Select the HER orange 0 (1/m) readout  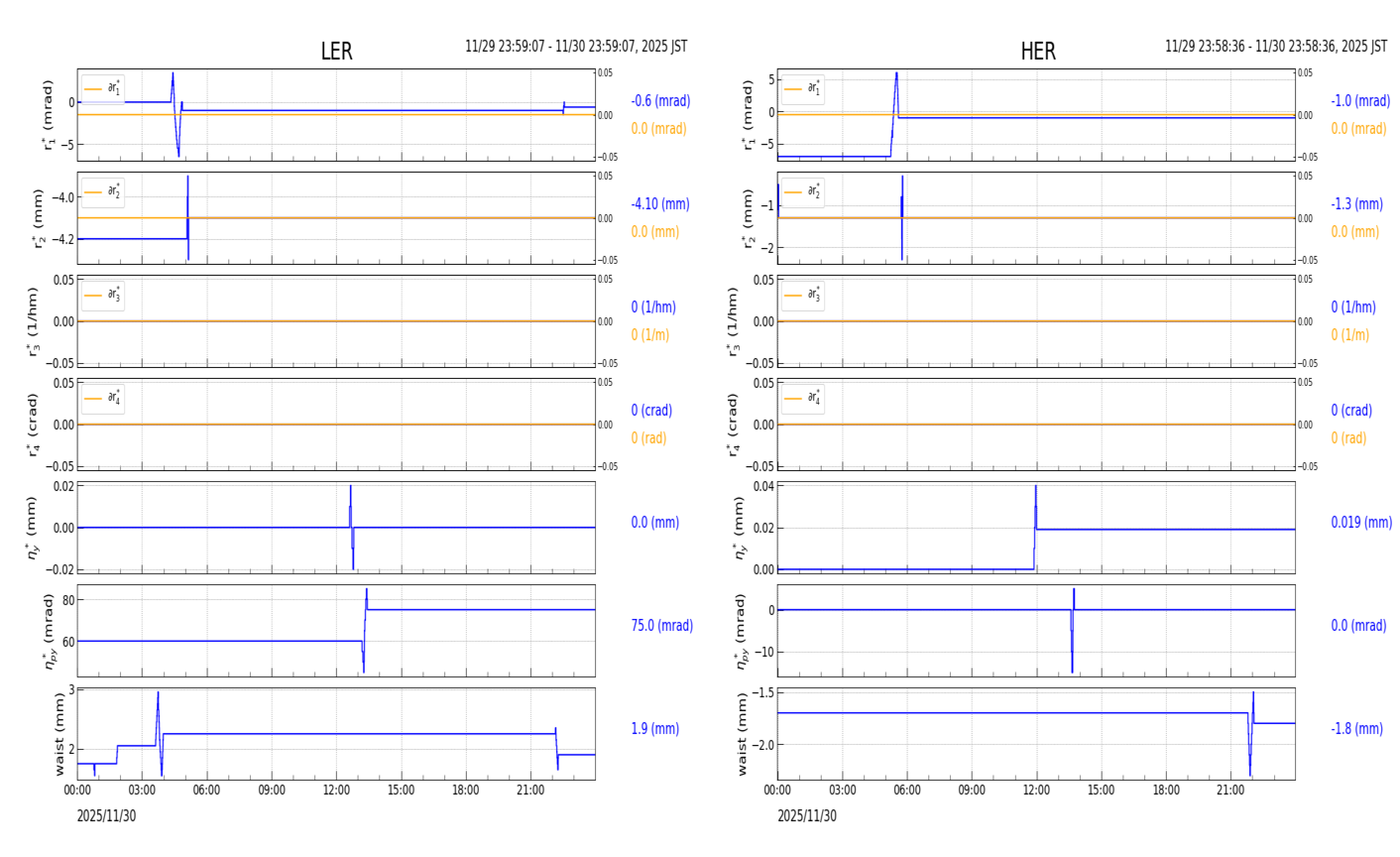[1350, 335]
